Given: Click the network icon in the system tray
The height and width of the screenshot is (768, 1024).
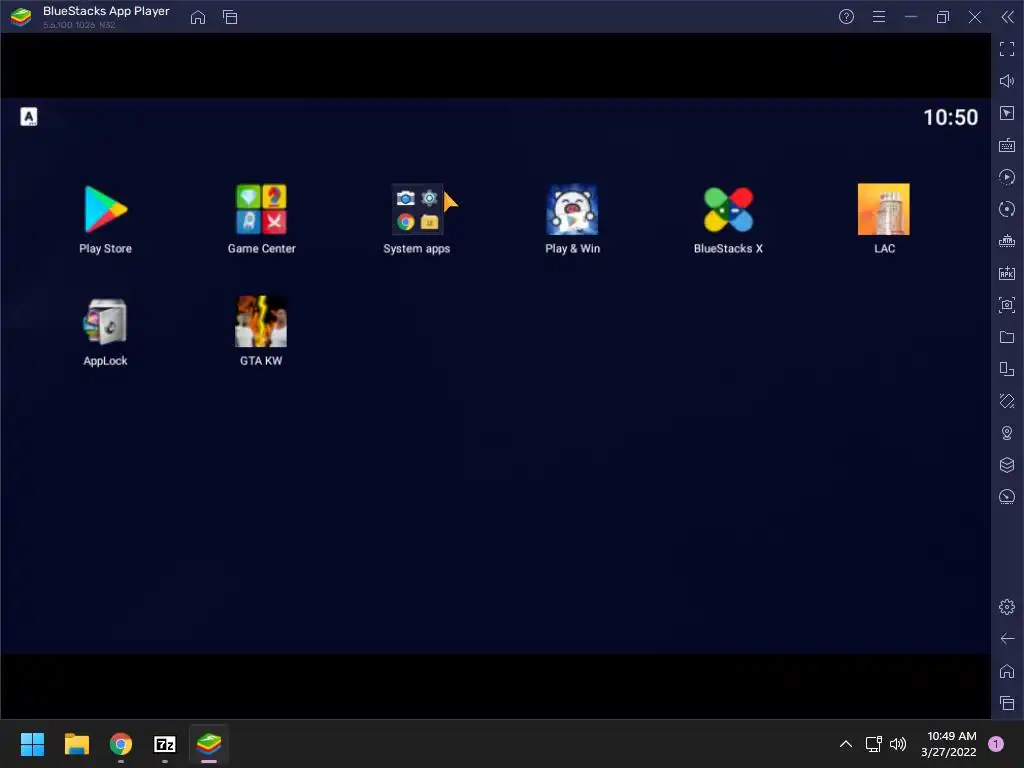Looking at the screenshot, I should 873,744.
